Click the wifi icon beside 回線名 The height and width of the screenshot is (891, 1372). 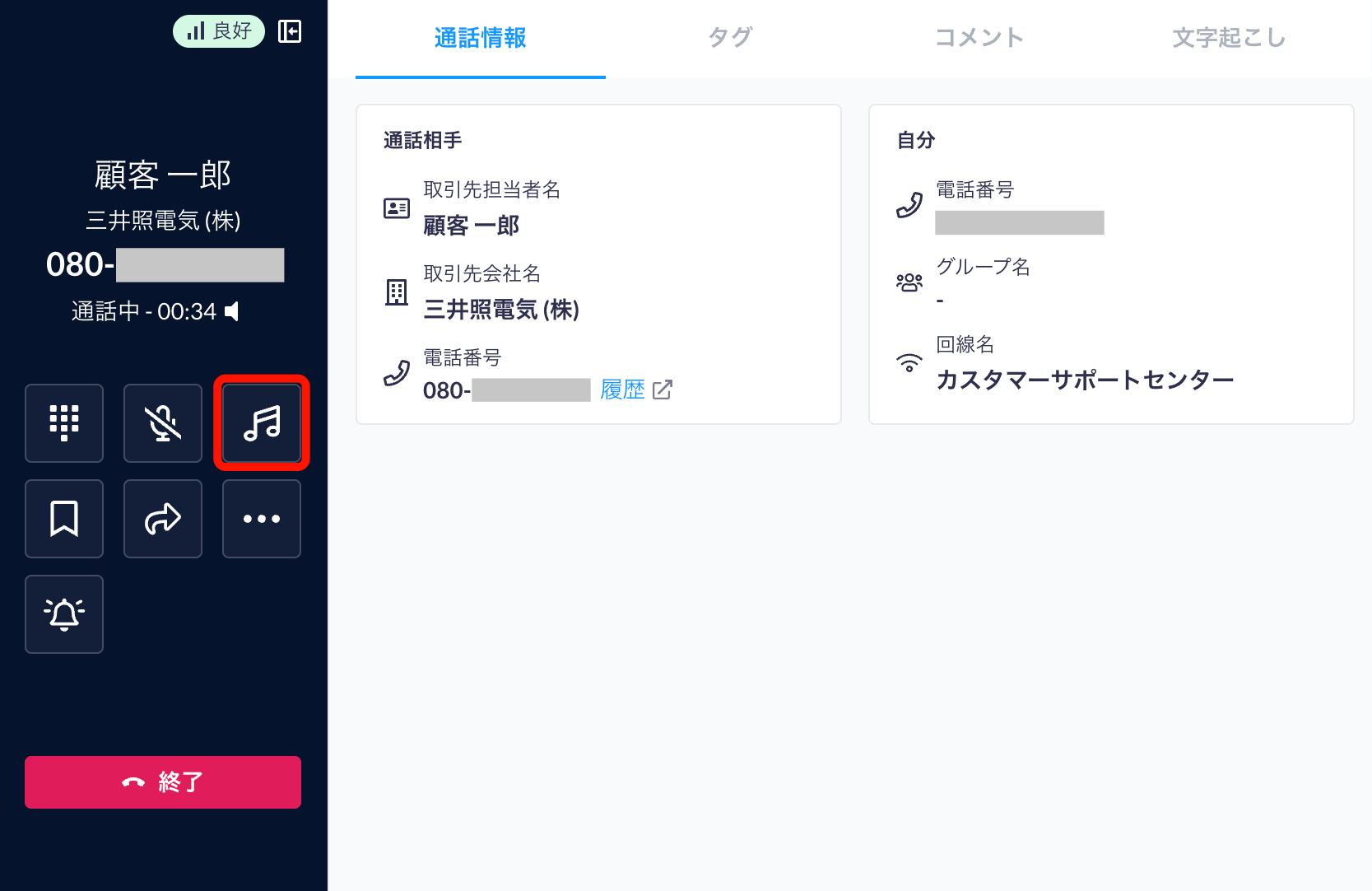909,362
